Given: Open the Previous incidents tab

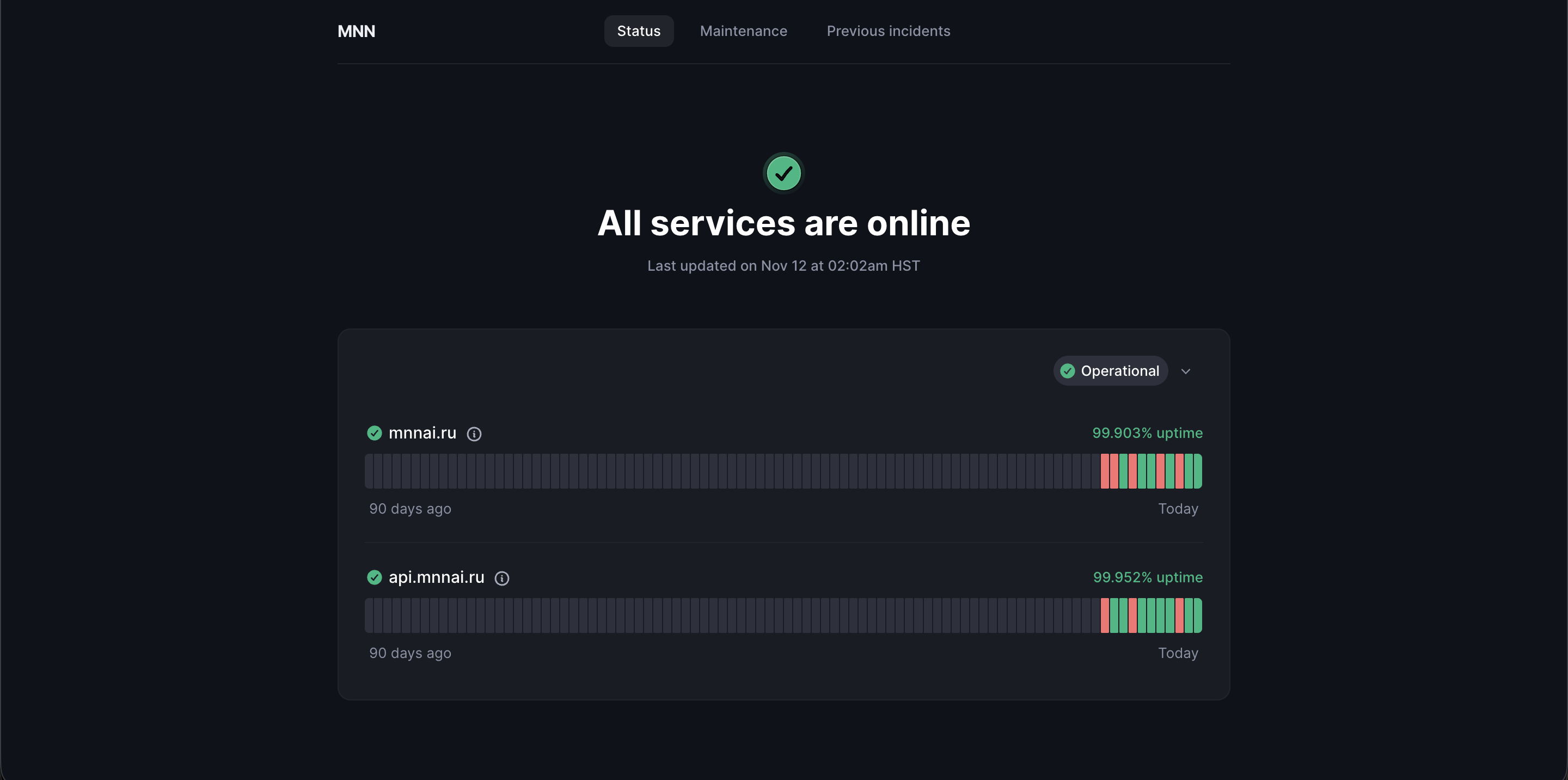Looking at the screenshot, I should (x=888, y=31).
